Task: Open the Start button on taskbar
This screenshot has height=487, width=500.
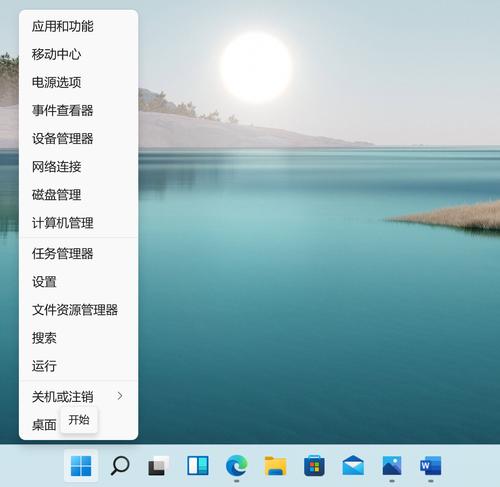Action: click(x=81, y=466)
